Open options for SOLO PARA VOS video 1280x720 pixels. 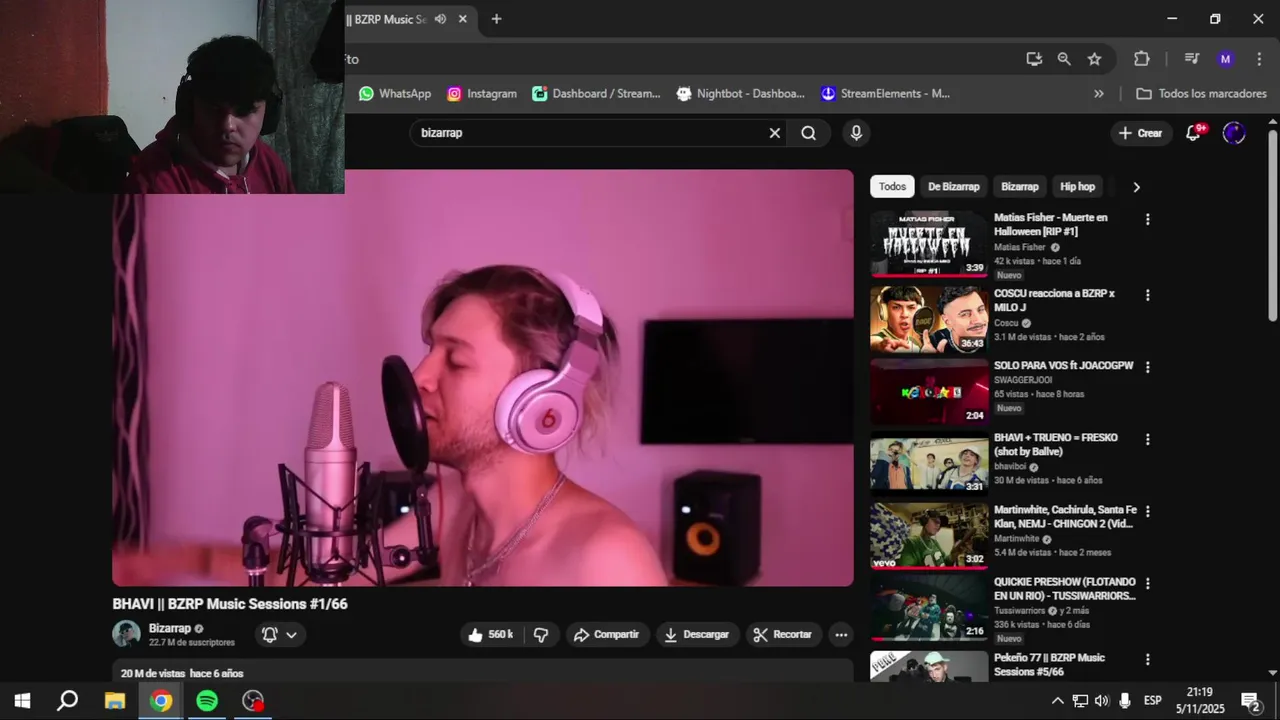pos(1147,367)
